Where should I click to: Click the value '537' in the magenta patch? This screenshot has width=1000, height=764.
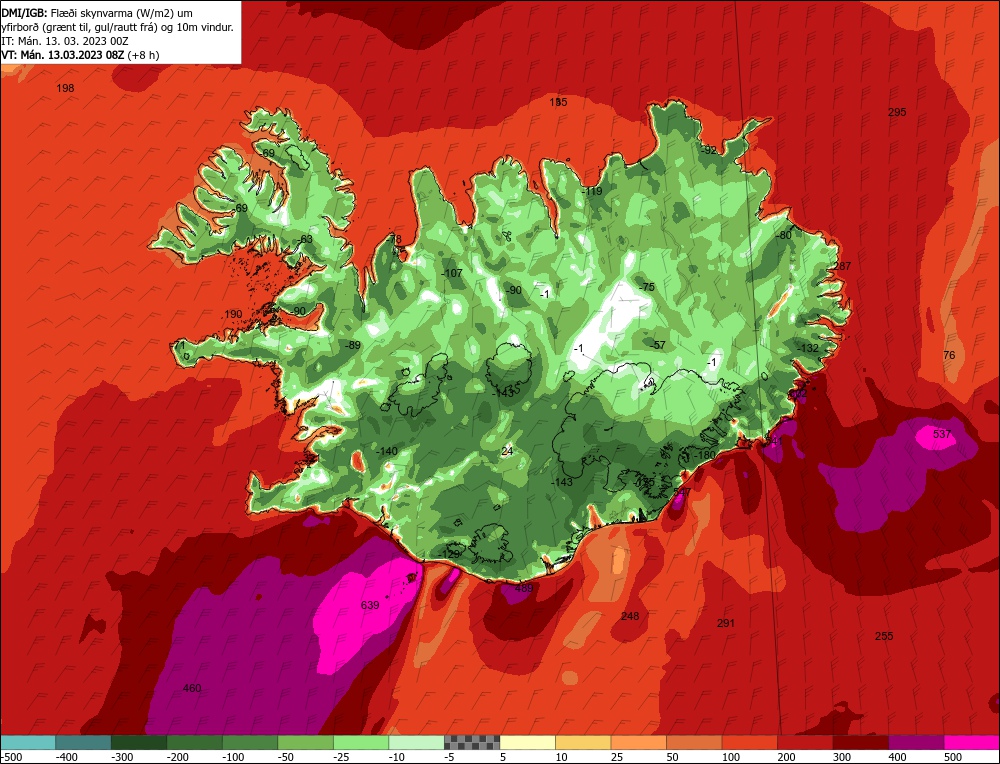coord(941,434)
